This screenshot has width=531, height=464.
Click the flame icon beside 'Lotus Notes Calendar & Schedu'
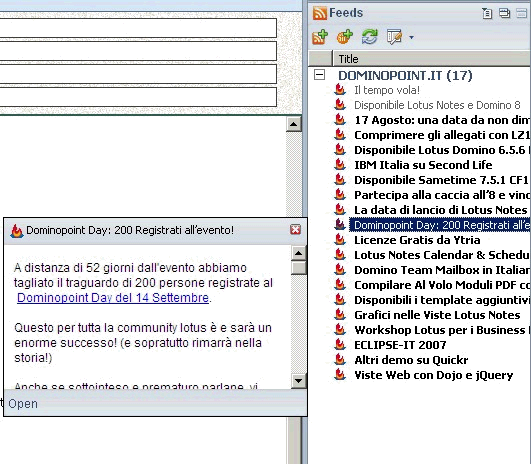[x=340, y=254]
